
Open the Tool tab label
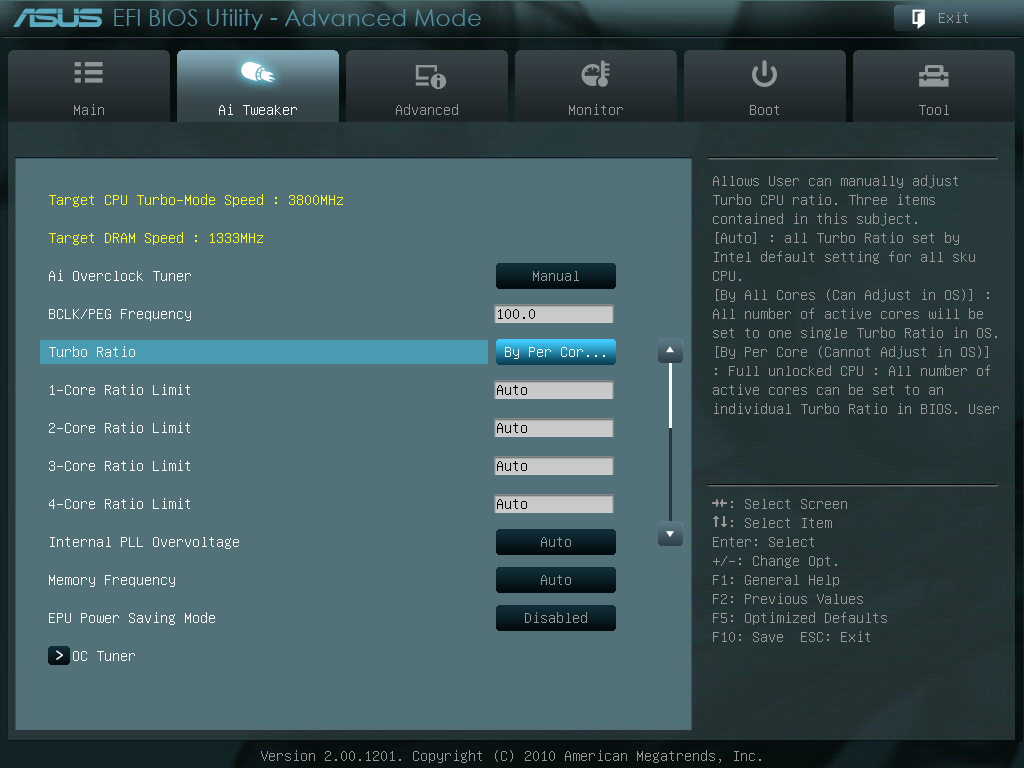(934, 110)
